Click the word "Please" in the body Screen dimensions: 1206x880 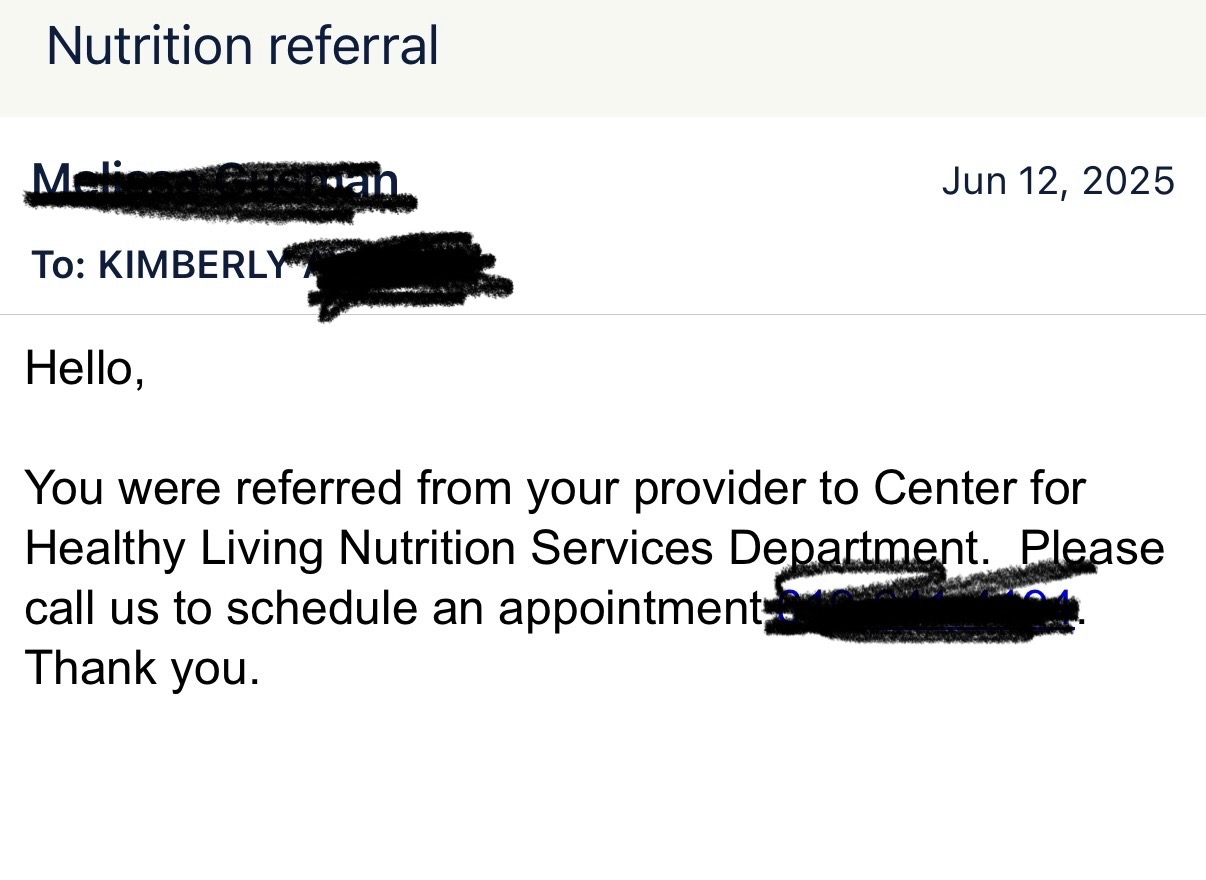(x=1092, y=549)
